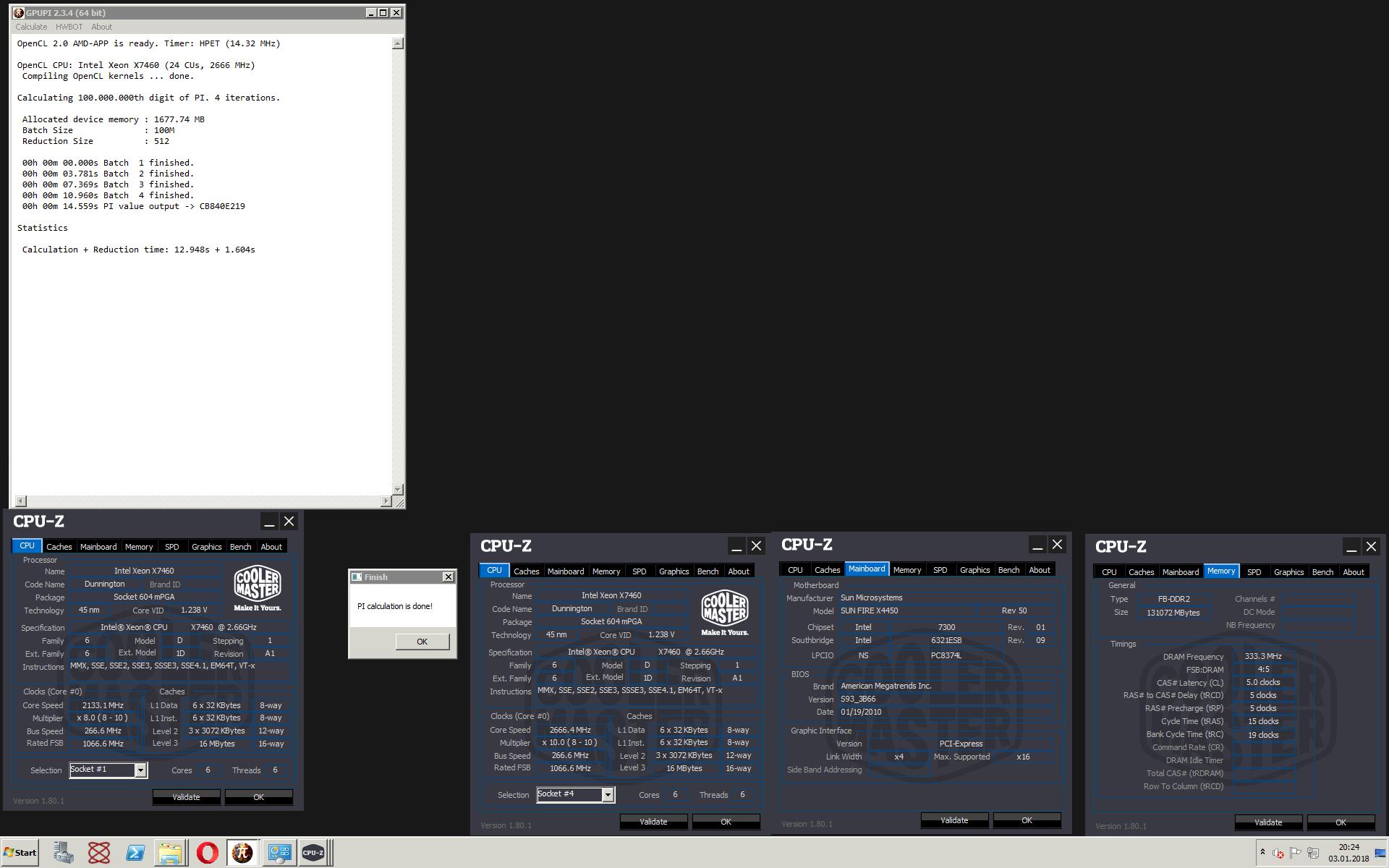Screen dimensions: 1389x868
Task: Click GPUPI horizontal scrollbar track
Action: (x=203, y=501)
